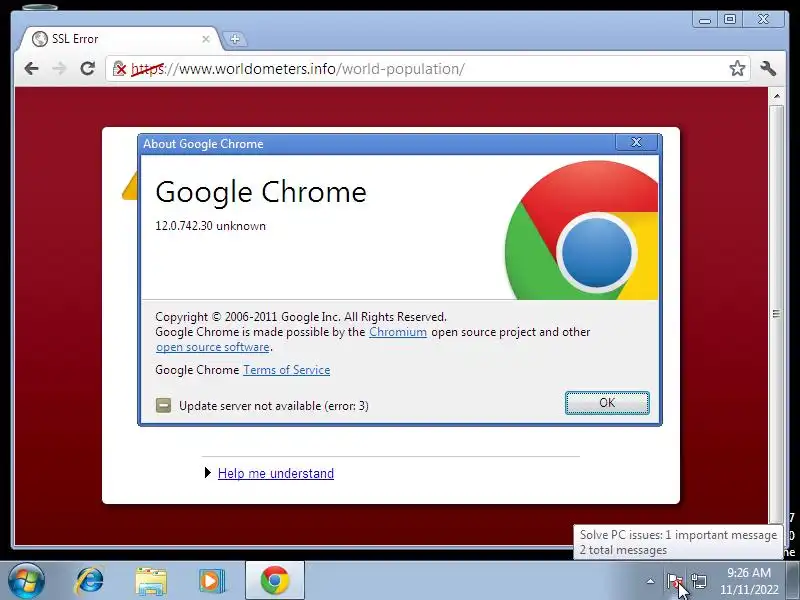Click the version text 12.0.742.30 unknown
This screenshot has height=600, width=800.
(210, 226)
